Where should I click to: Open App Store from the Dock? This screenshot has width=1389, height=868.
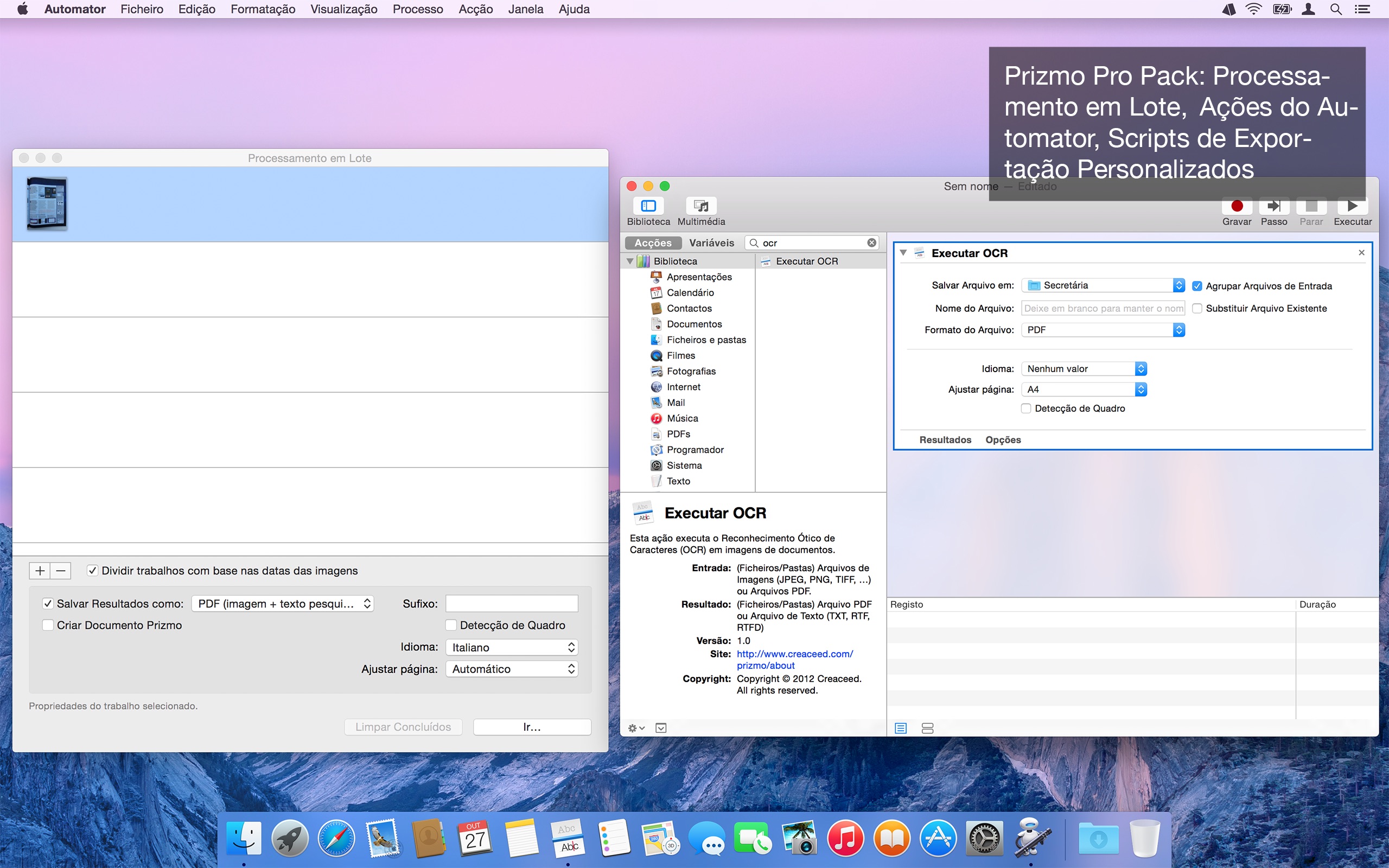938,839
